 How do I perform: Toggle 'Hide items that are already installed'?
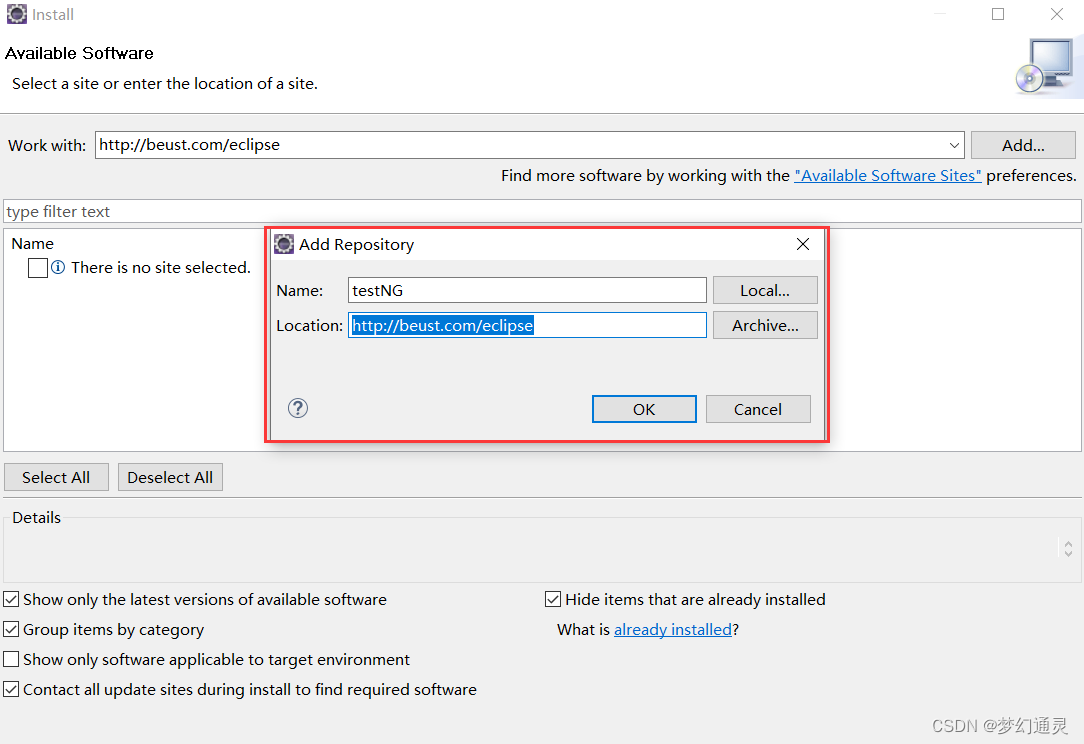pyautogui.click(x=553, y=599)
